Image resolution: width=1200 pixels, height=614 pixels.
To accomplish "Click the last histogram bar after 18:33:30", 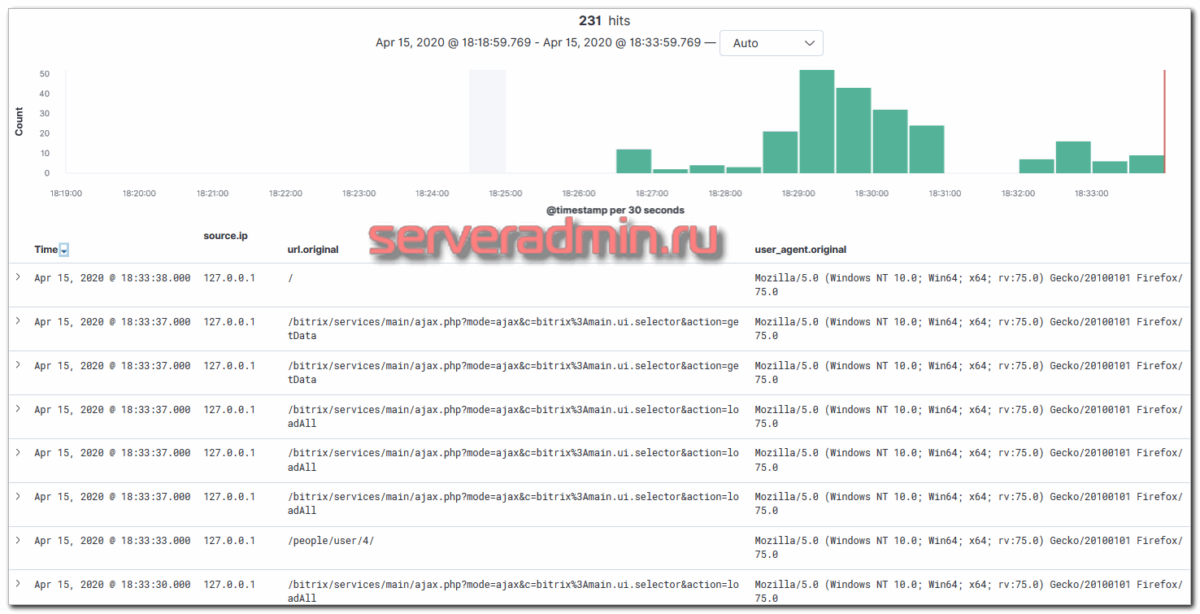I will 1146,165.
